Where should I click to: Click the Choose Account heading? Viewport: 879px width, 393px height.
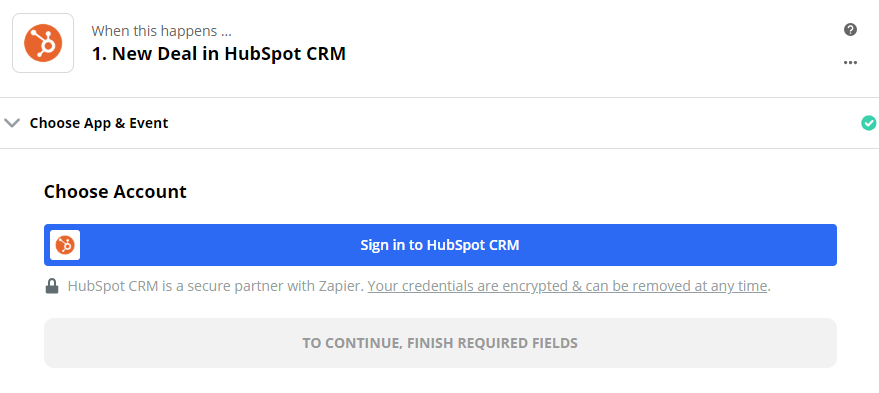pyautogui.click(x=115, y=192)
